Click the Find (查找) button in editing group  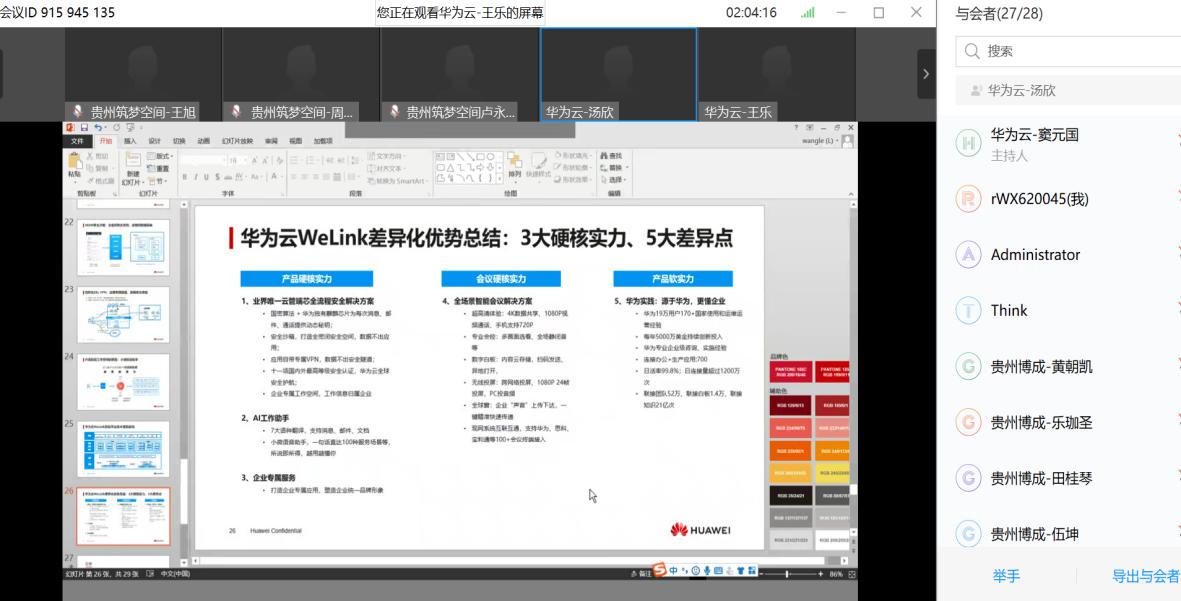pyautogui.click(x=610, y=156)
